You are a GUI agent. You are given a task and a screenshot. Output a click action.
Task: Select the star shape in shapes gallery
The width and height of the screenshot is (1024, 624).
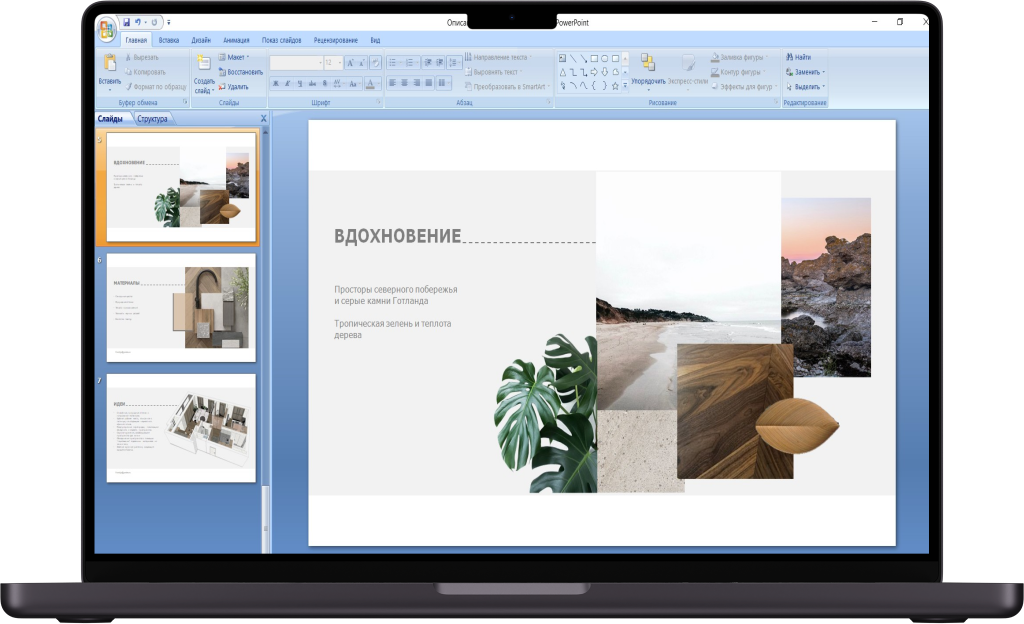point(615,86)
